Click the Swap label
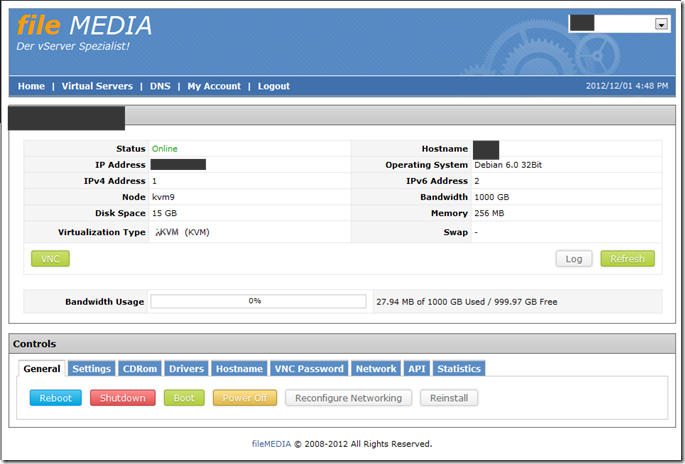 pyautogui.click(x=456, y=232)
